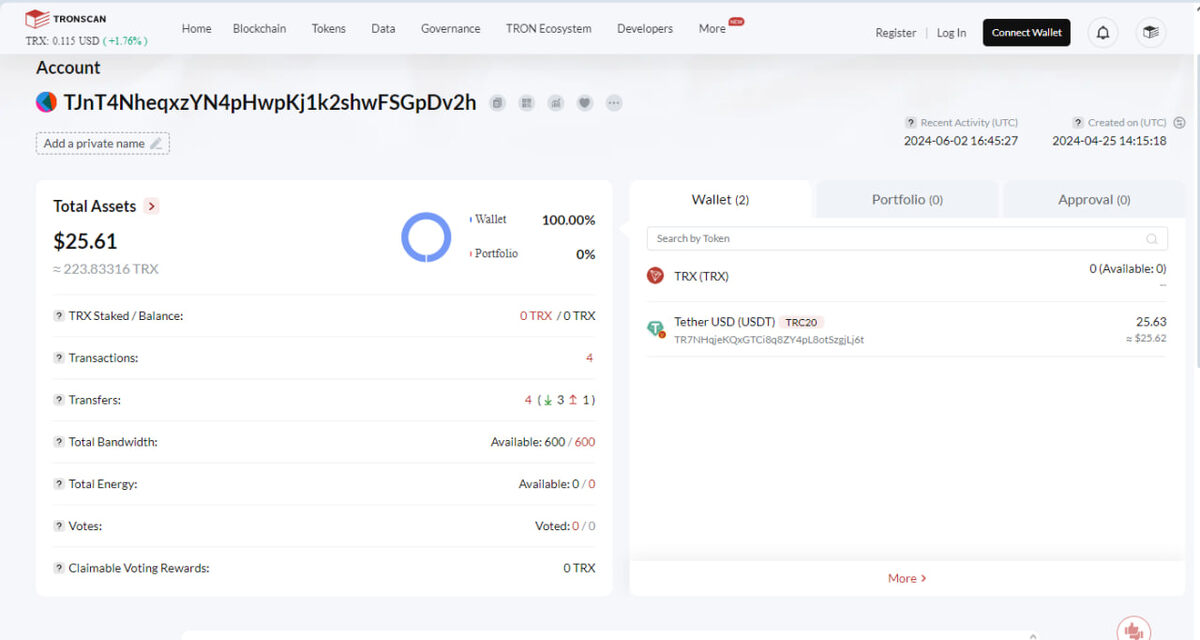The image size is (1200, 640).
Task: Expand Total Assets details arrow
Action: 151,206
